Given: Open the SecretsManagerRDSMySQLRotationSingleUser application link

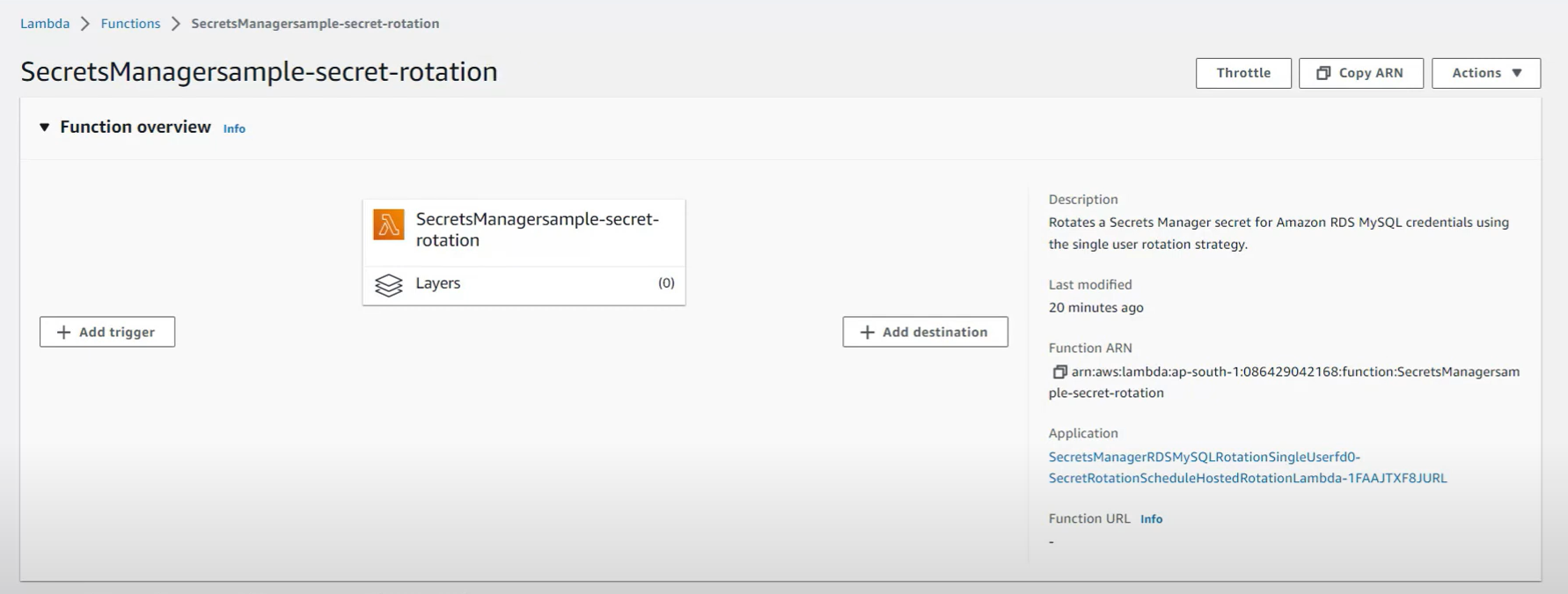Looking at the screenshot, I should coord(1247,467).
